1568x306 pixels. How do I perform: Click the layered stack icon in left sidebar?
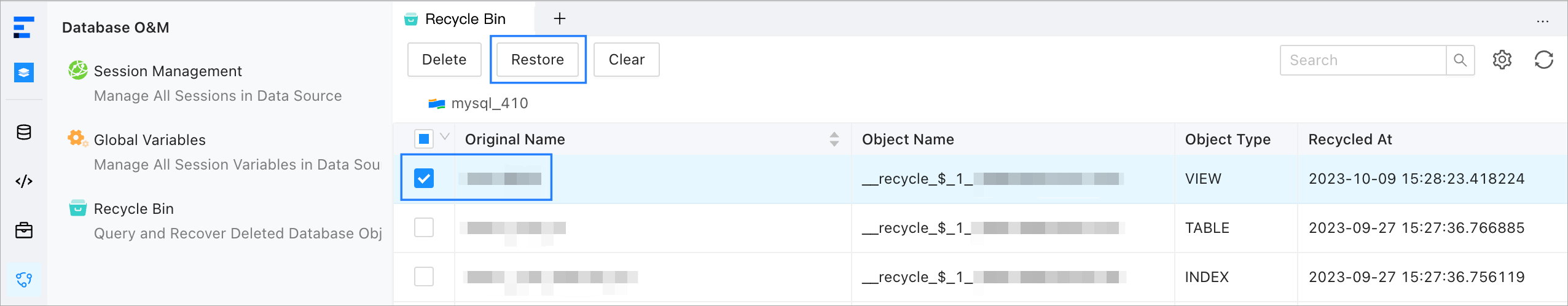24,73
